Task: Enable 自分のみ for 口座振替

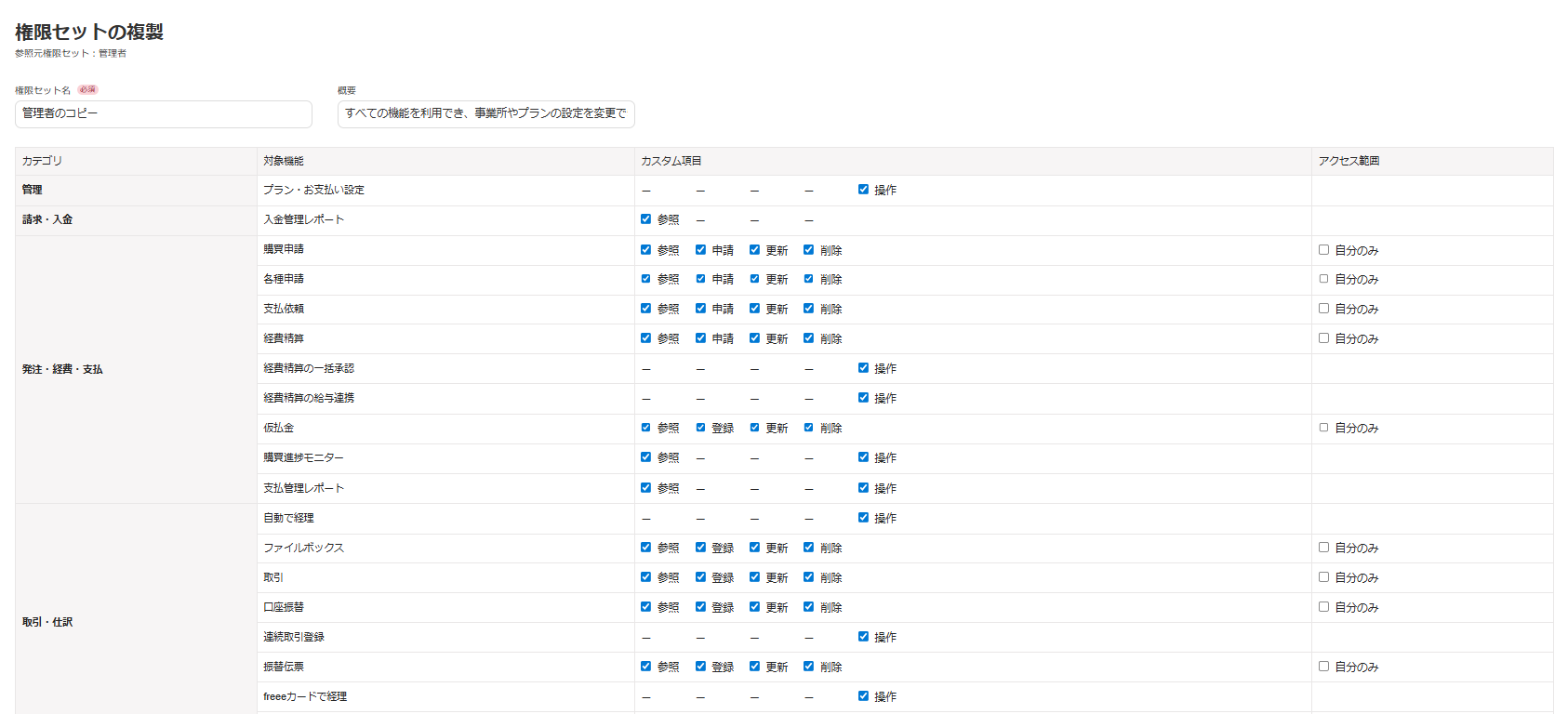Action: 1323,607
